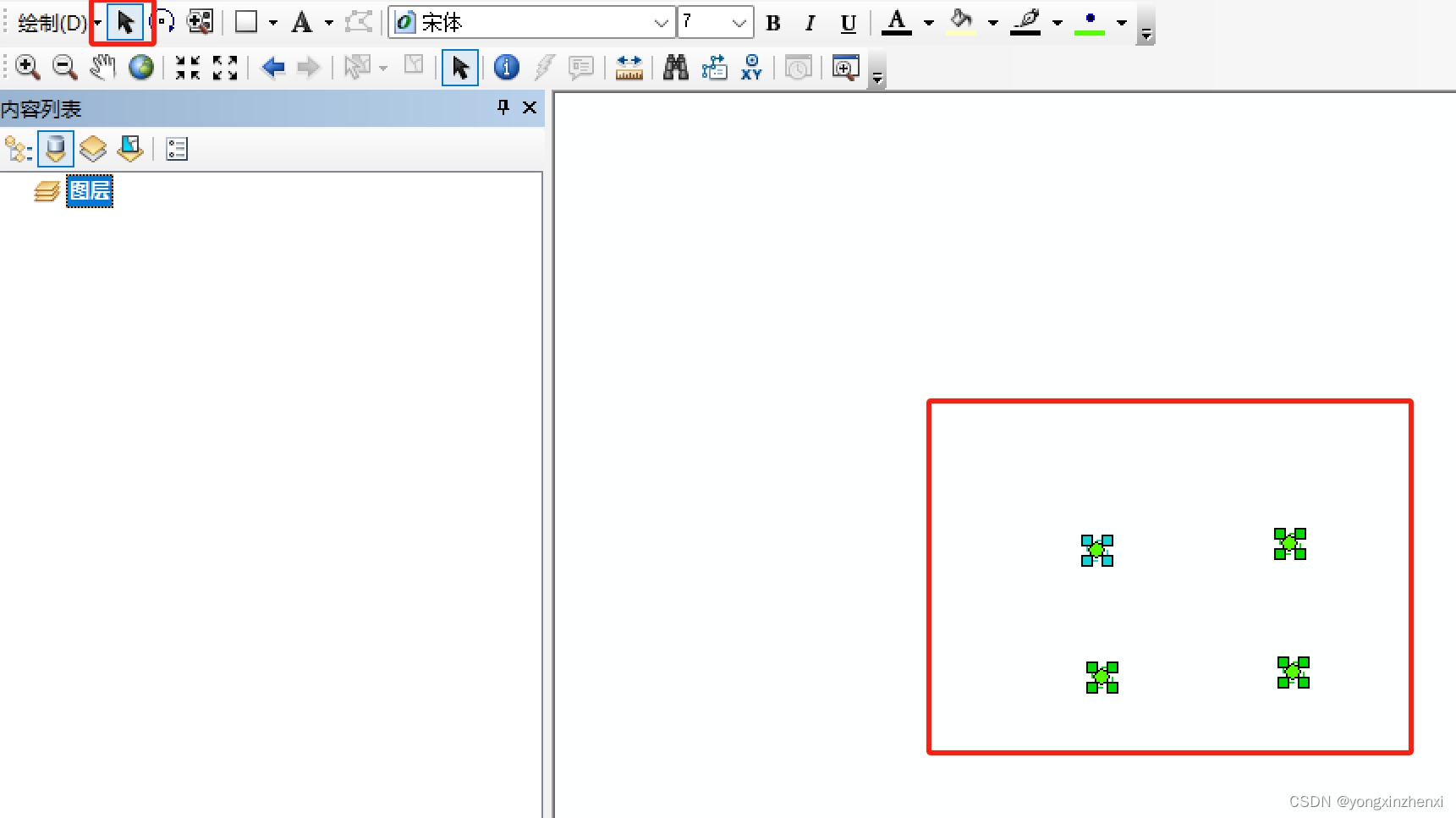Select the 图层 data frame item

tap(90, 190)
